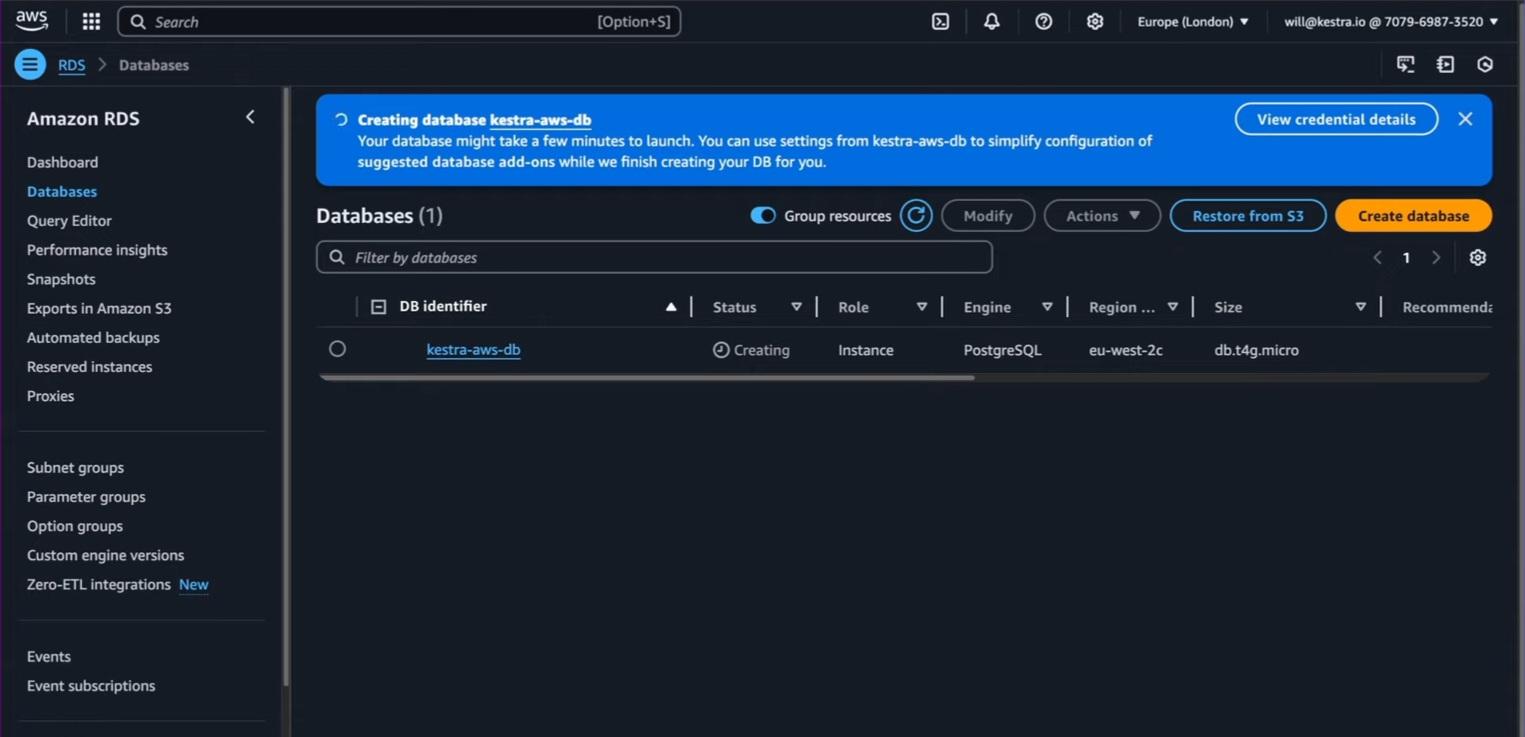This screenshot has height=737, width=1525.
Task: Go to the next page of databases
Action: pyautogui.click(x=1436, y=257)
